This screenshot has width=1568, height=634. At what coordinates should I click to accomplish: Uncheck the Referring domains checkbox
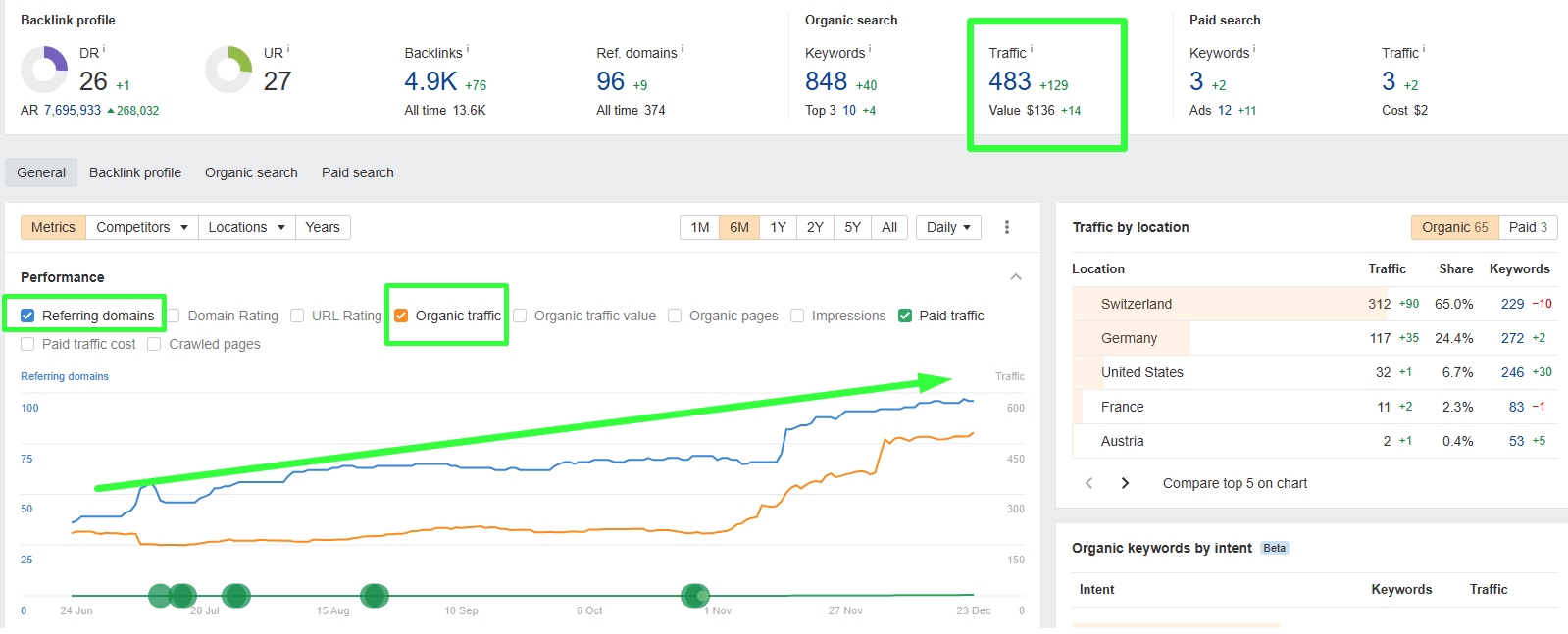tap(27, 316)
